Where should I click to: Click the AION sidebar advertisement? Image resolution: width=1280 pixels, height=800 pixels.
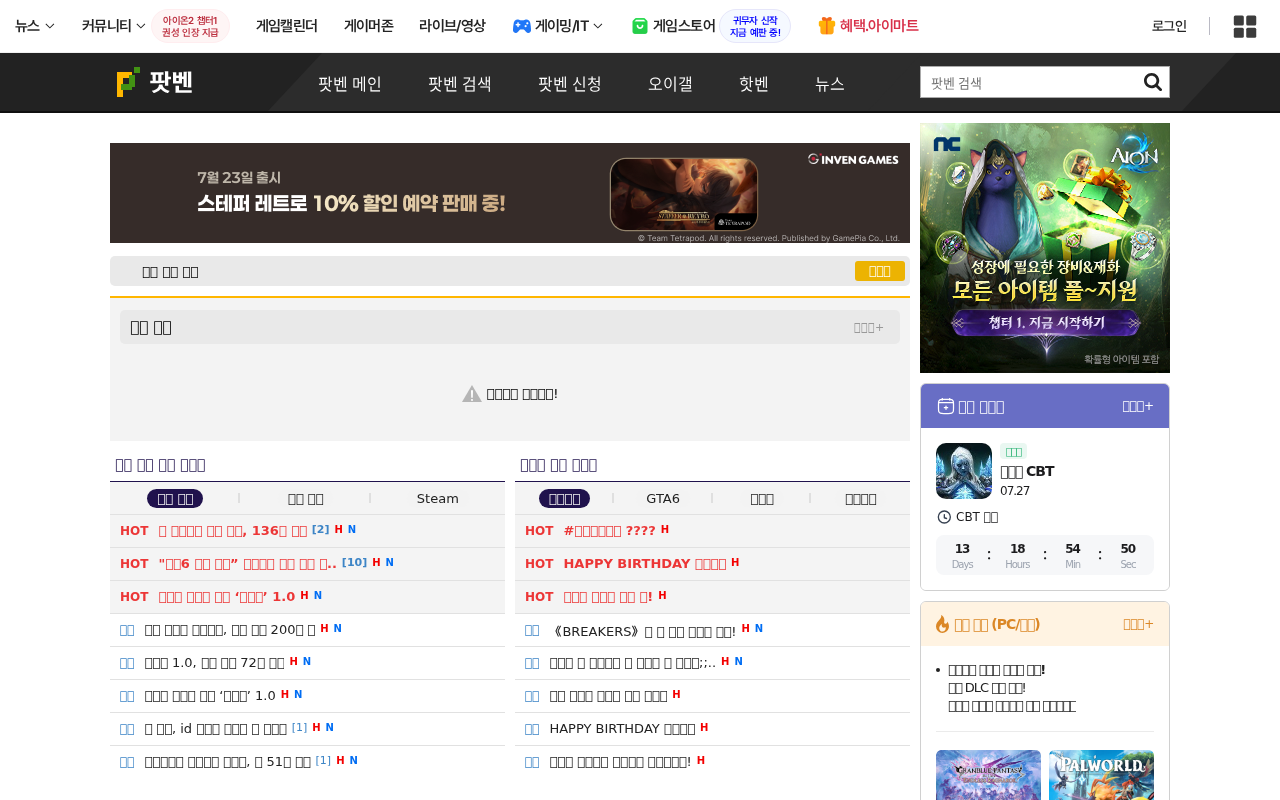click(x=1045, y=248)
